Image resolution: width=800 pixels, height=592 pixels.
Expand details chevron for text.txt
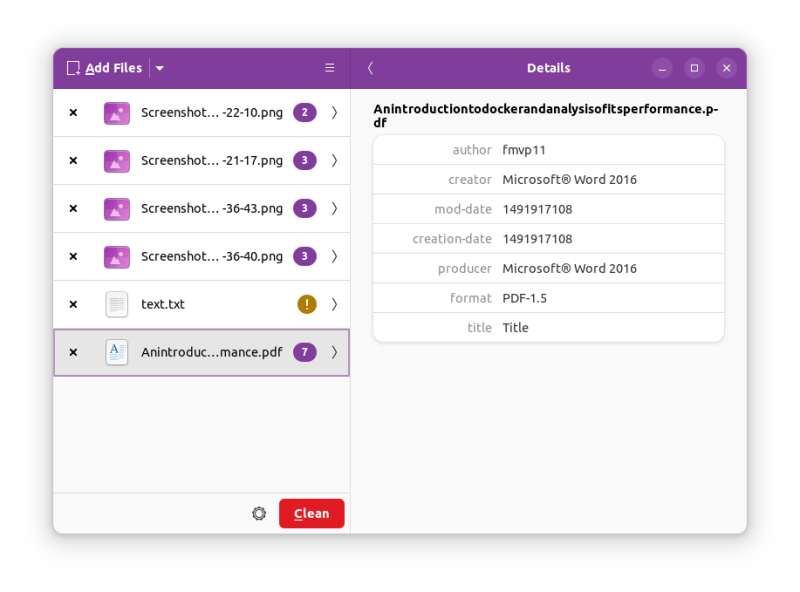(334, 305)
